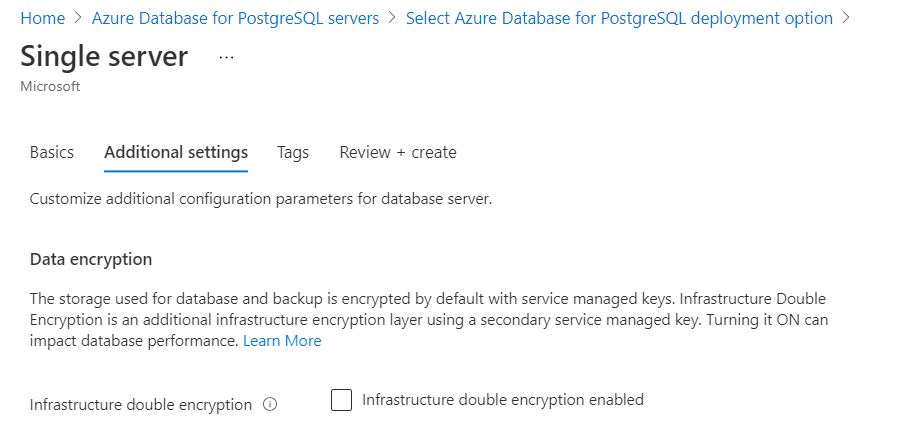
Task: Navigate to Home in the breadcrumb
Action: click(x=42, y=19)
